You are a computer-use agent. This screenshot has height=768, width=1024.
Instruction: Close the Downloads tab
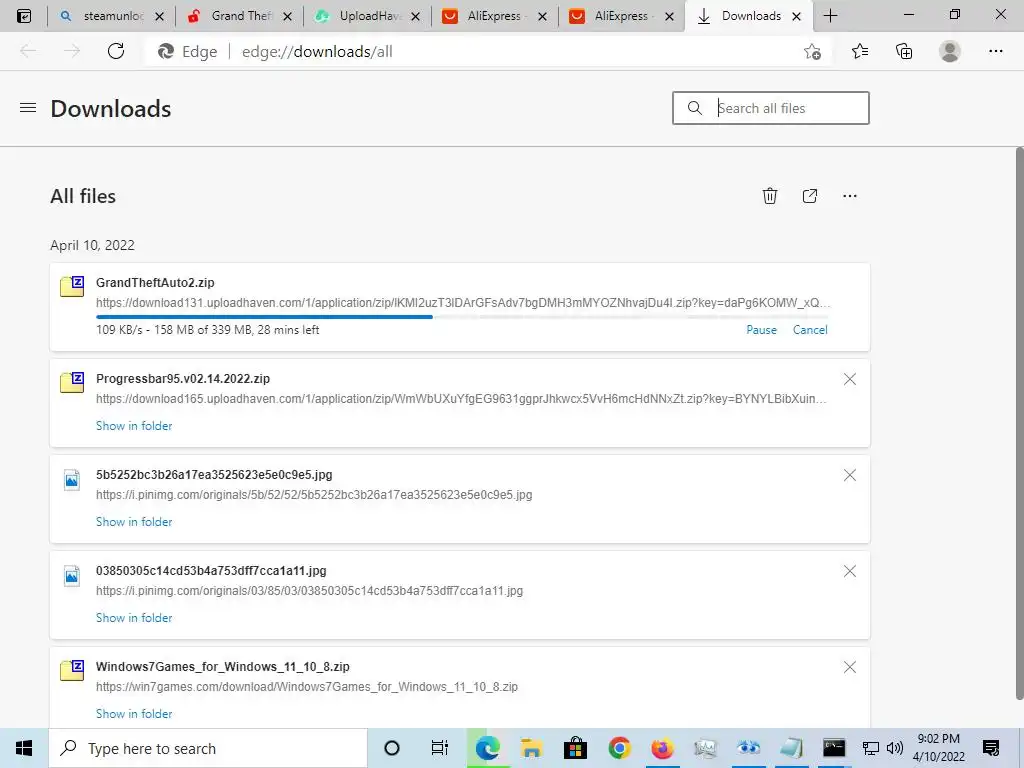click(797, 17)
